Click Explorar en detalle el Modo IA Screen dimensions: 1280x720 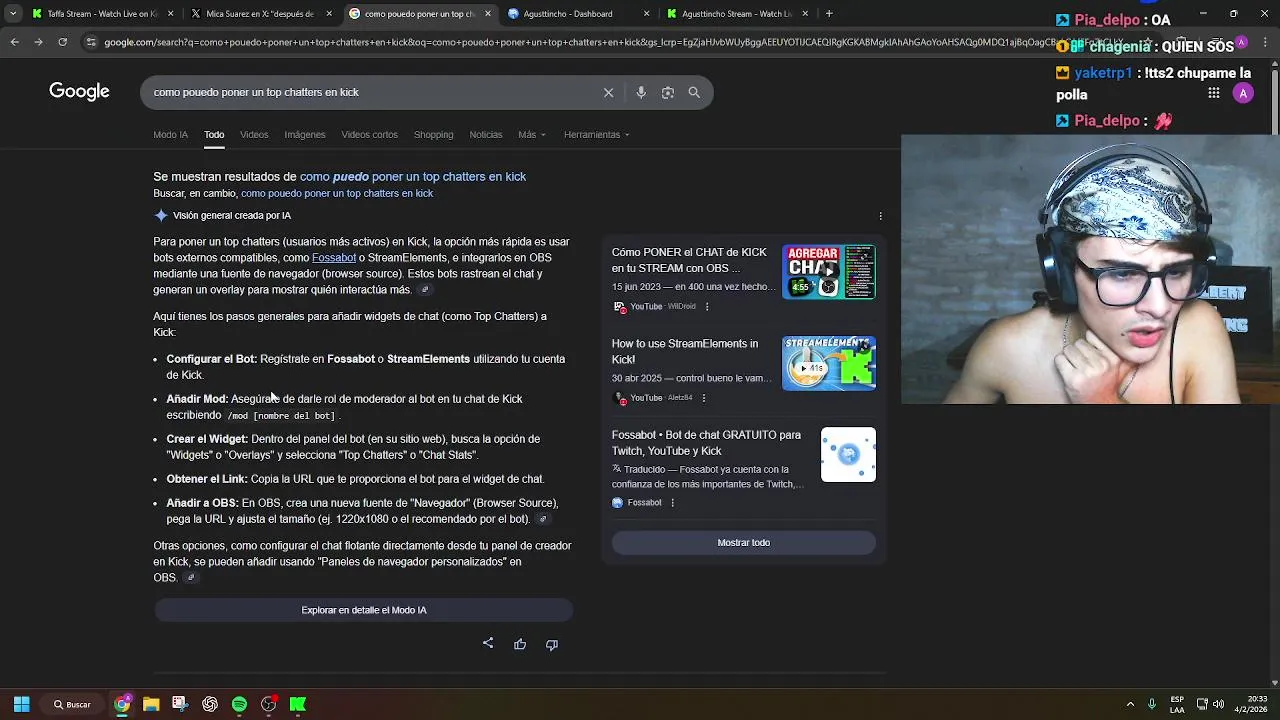pyautogui.click(x=364, y=610)
